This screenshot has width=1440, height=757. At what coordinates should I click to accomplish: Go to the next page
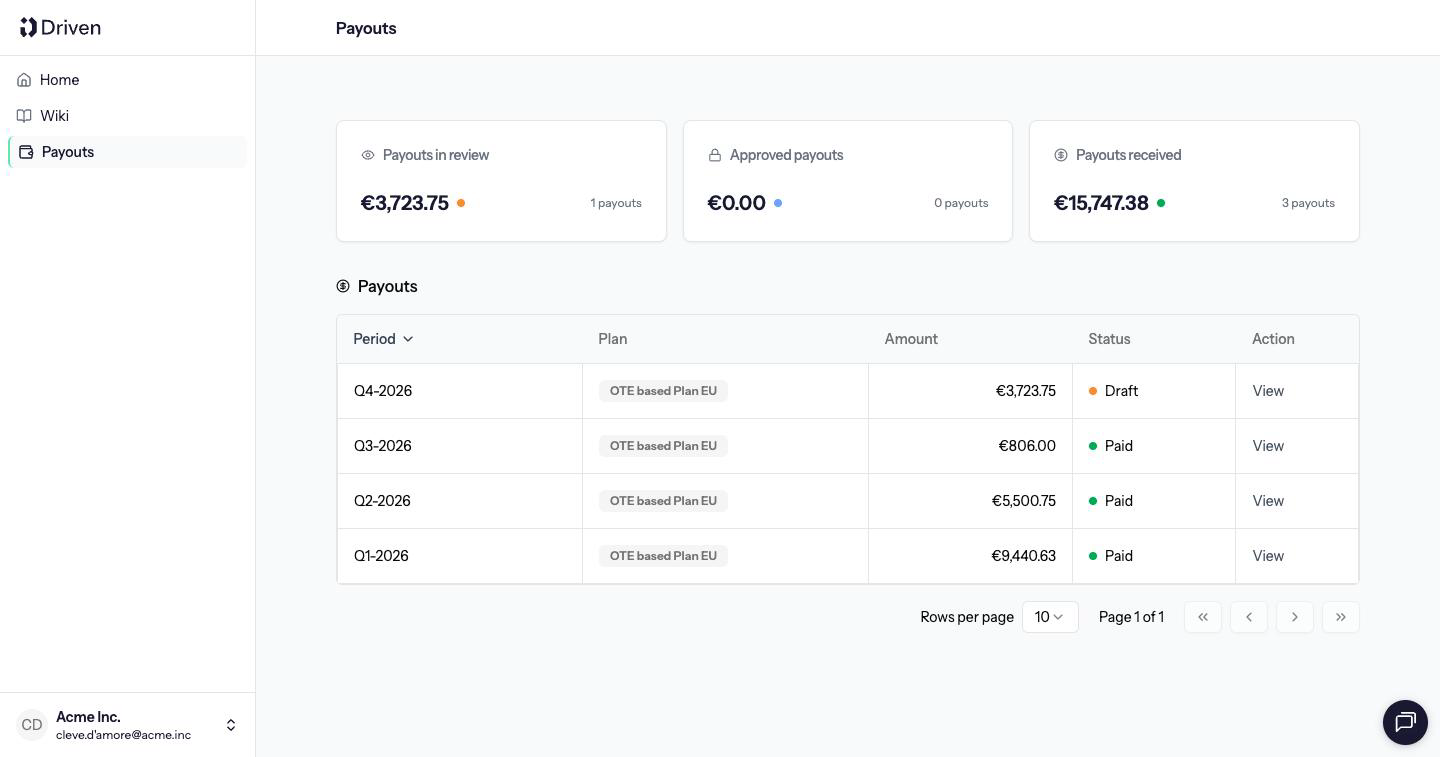click(1295, 617)
